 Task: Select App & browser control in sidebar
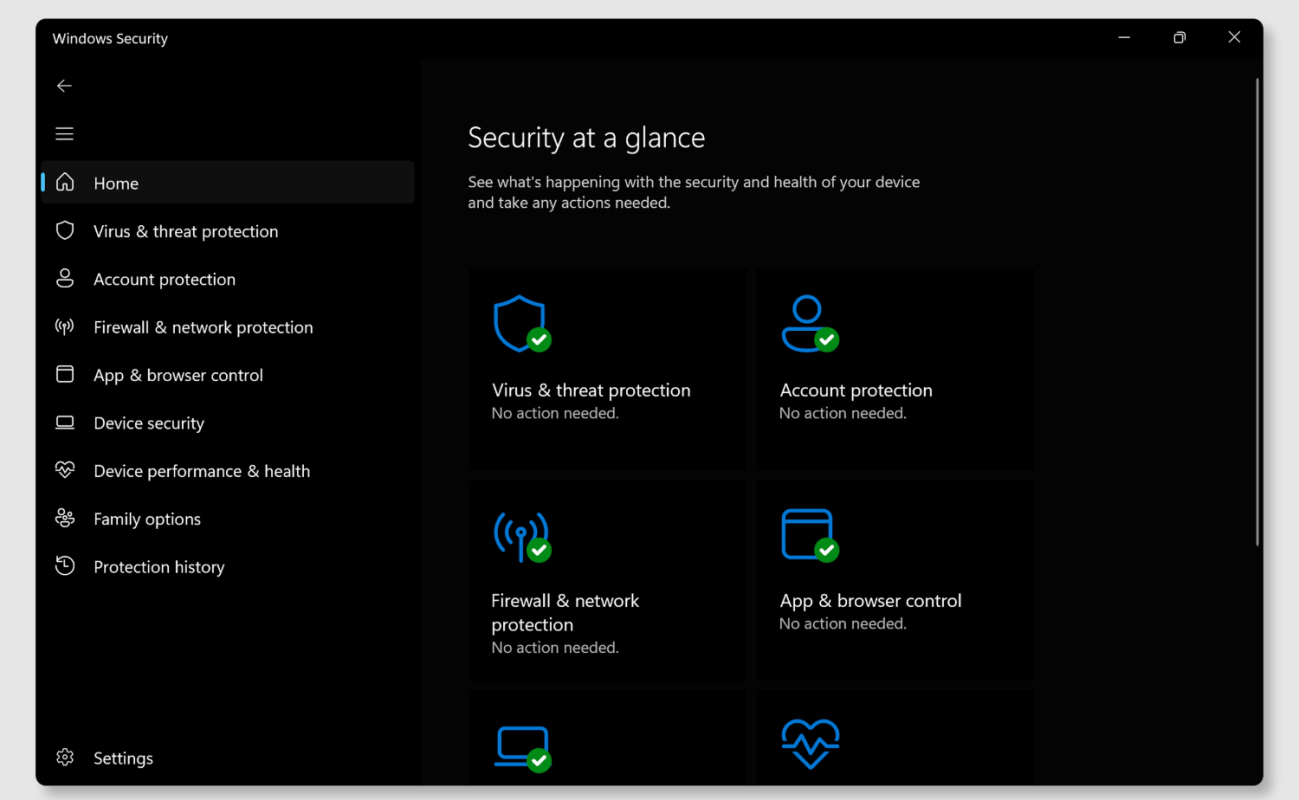(x=228, y=375)
